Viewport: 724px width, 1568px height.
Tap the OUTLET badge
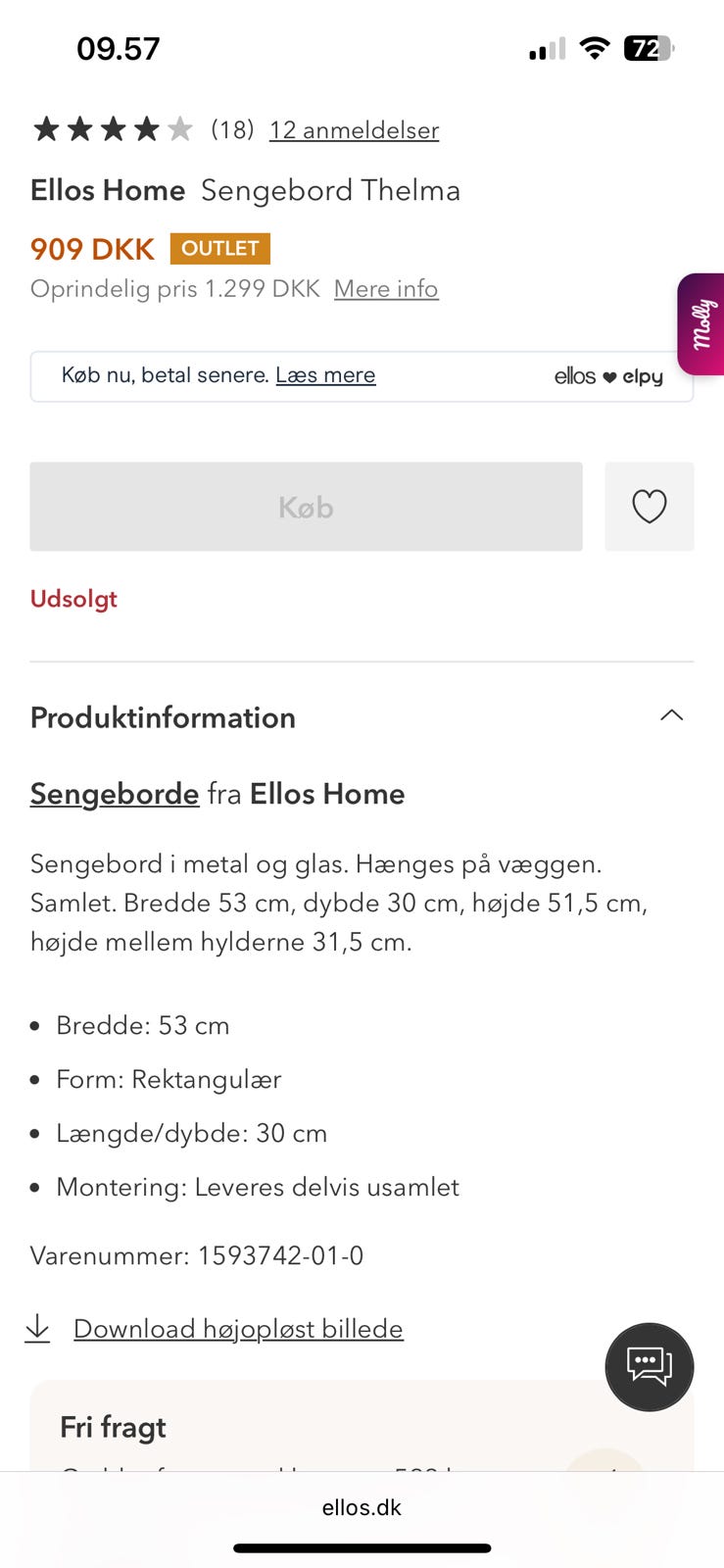[x=219, y=249]
